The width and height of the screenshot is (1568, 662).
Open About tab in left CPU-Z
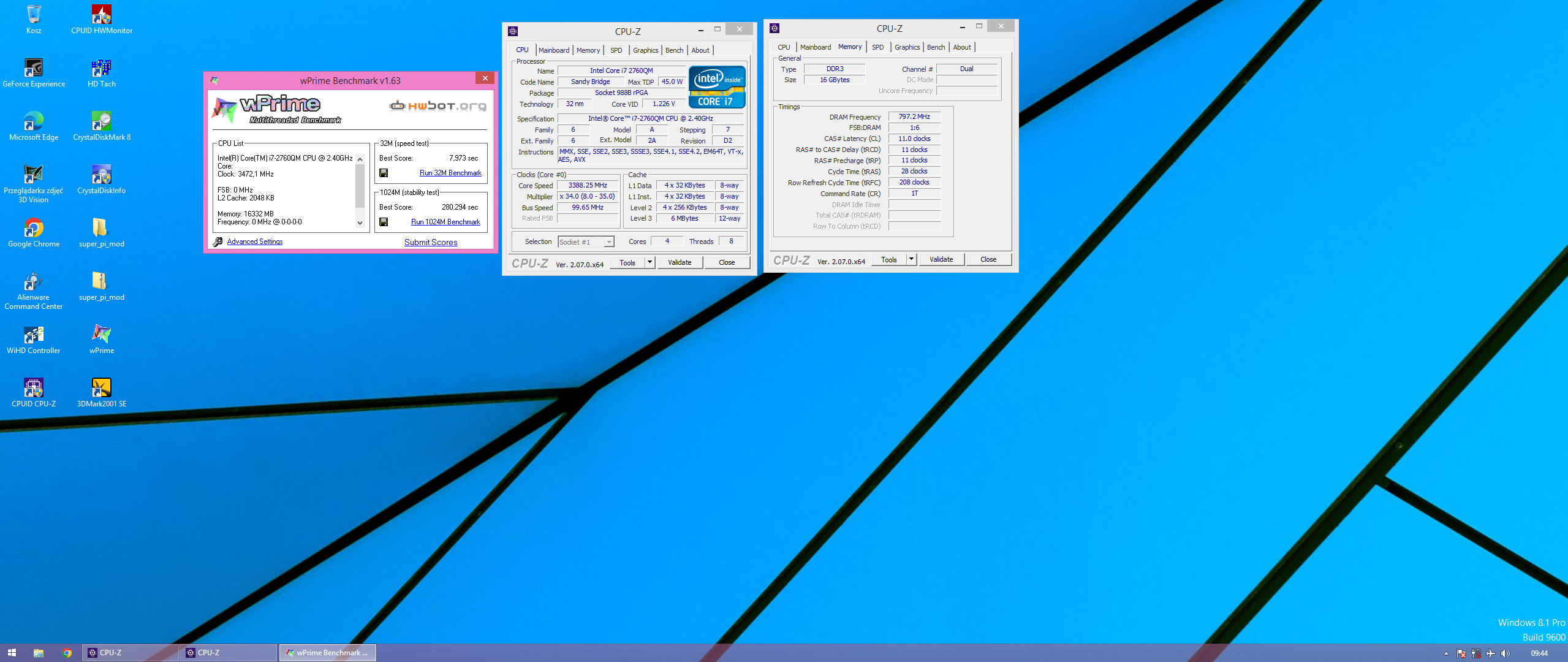[x=700, y=50]
